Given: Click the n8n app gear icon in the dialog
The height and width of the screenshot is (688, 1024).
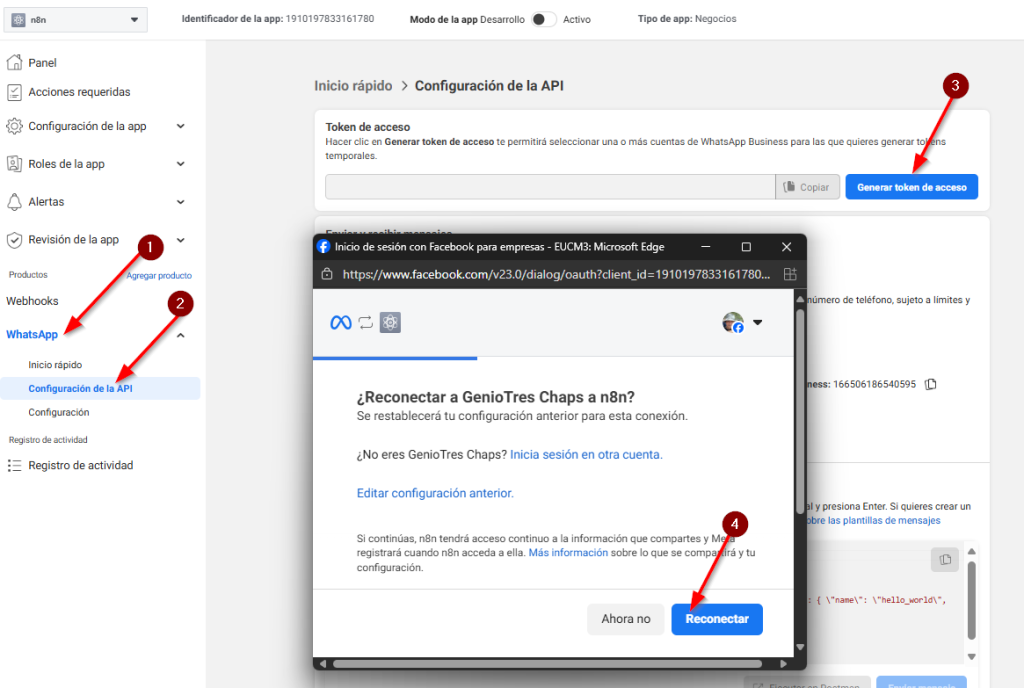Looking at the screenshot, I should (391, 322).
